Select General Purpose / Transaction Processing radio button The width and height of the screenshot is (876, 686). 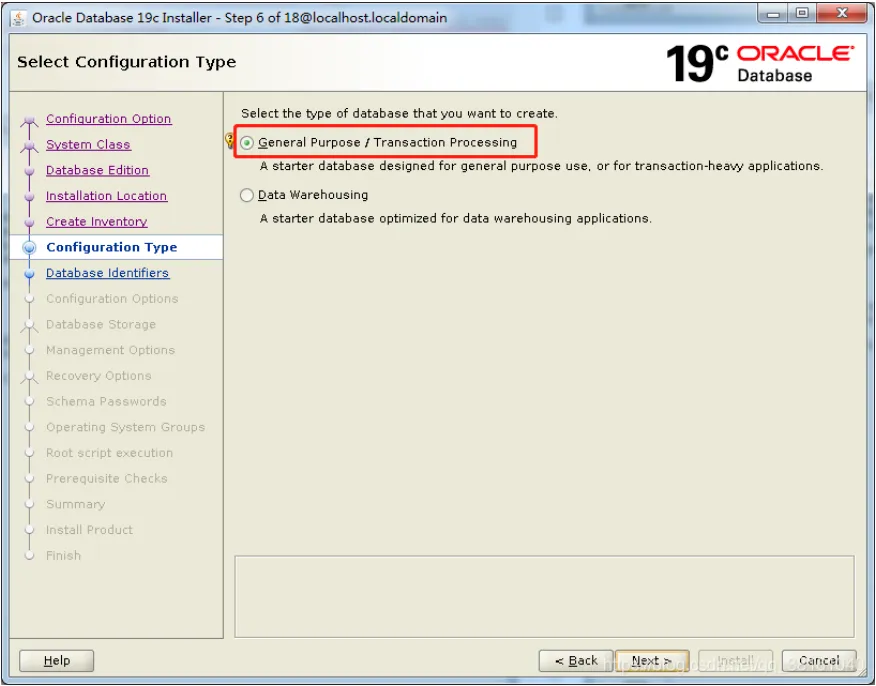tap(246, 143)
